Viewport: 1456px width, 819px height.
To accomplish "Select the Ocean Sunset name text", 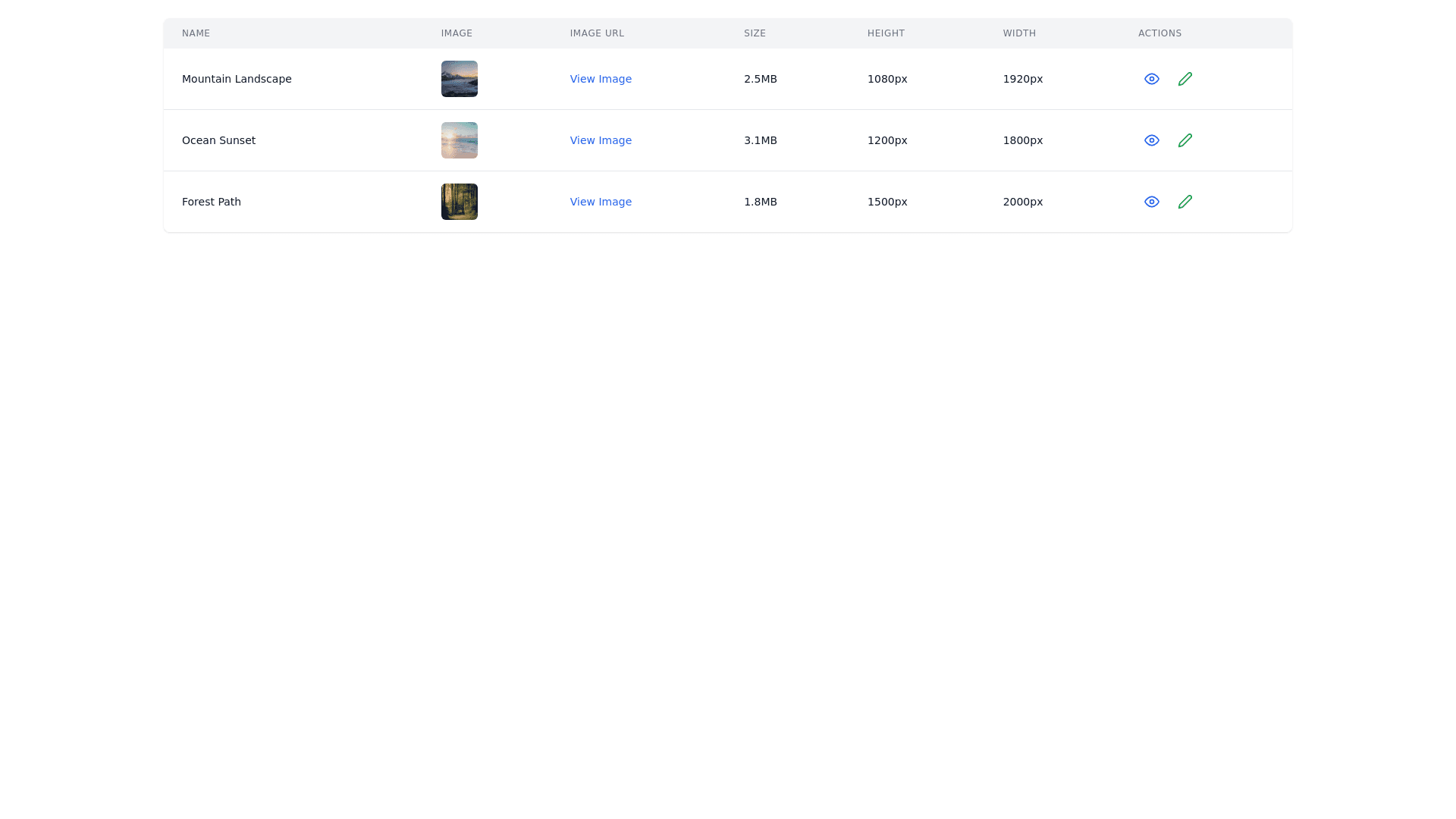I will pyautogui.click(x=218, y=140).
